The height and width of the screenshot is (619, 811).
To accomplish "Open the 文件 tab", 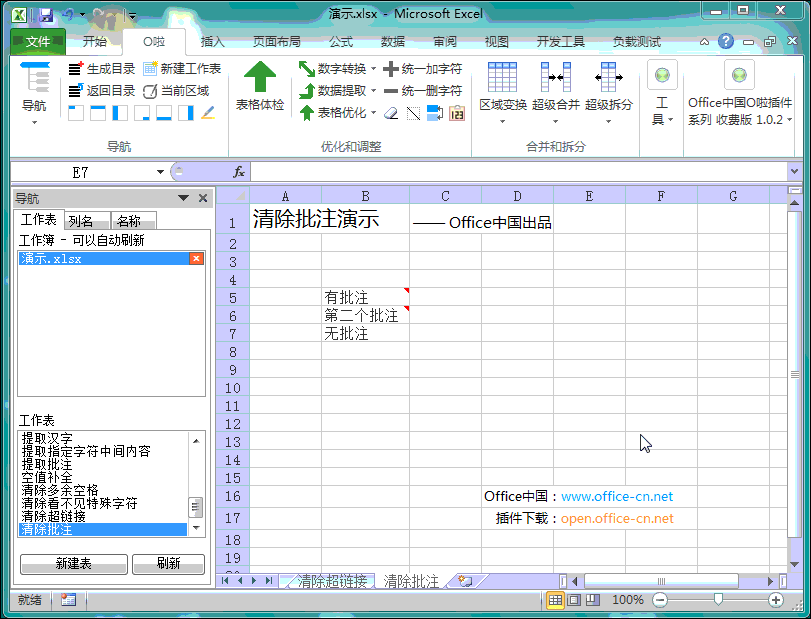I will click(x=38, y=41).
